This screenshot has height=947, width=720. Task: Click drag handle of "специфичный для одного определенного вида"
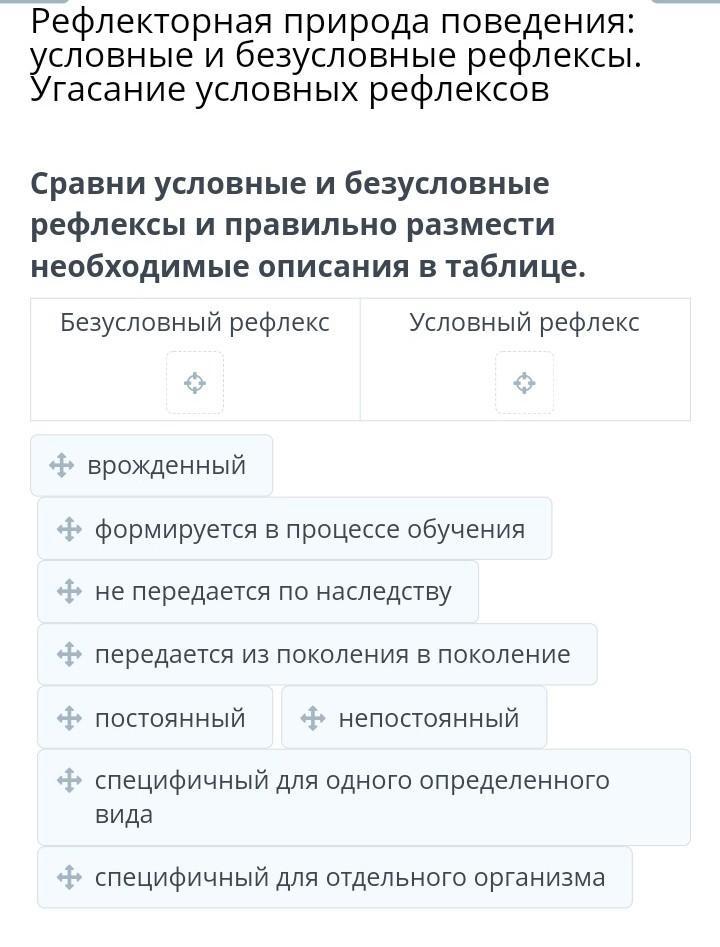tap(69, 780)
